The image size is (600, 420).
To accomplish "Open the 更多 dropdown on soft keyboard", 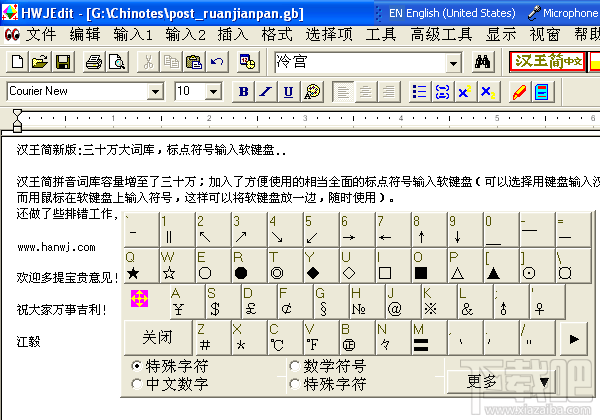I will [501, 381].
